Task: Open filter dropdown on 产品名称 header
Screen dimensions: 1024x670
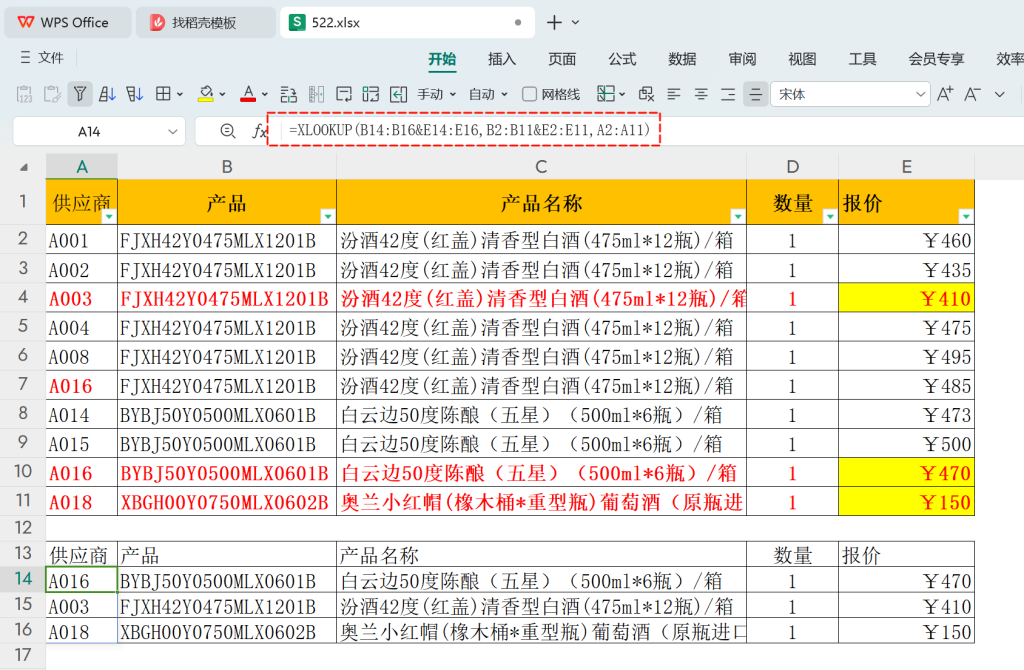Action: pyautogui.click(x=737, y=216)
